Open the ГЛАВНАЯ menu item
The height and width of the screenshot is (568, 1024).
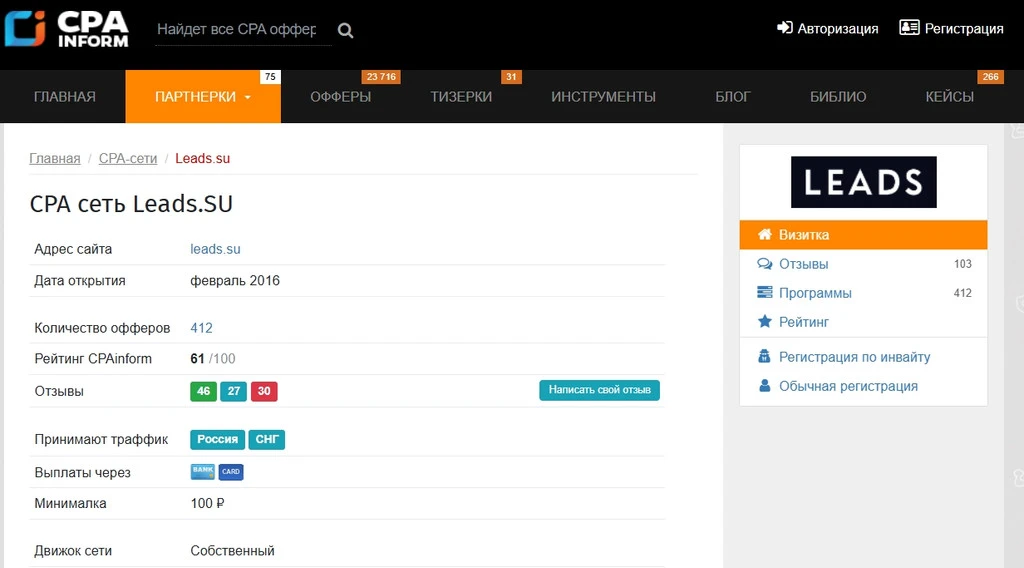(65, 97)
